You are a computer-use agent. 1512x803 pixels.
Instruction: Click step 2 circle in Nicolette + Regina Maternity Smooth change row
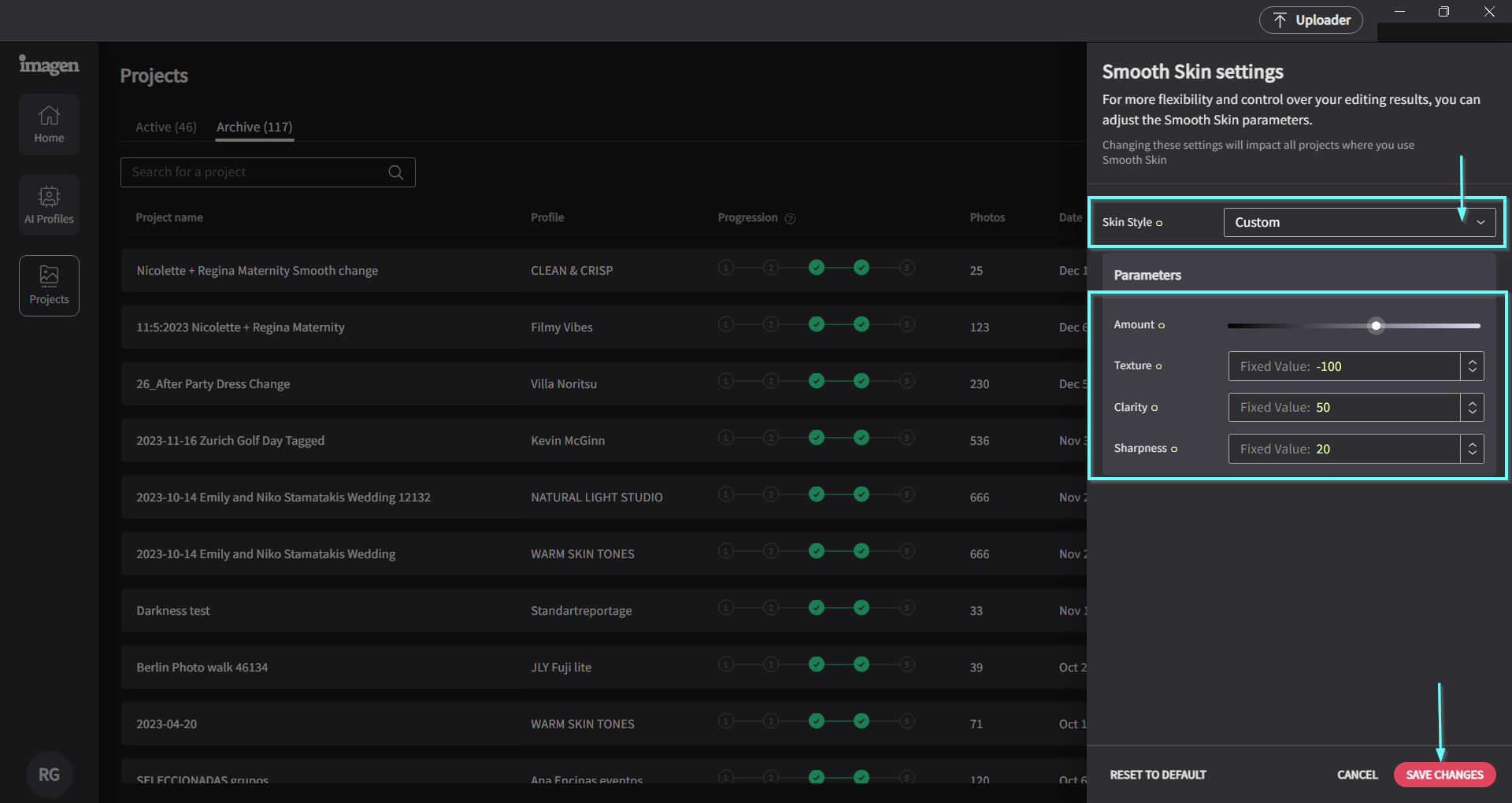(771, 268)
